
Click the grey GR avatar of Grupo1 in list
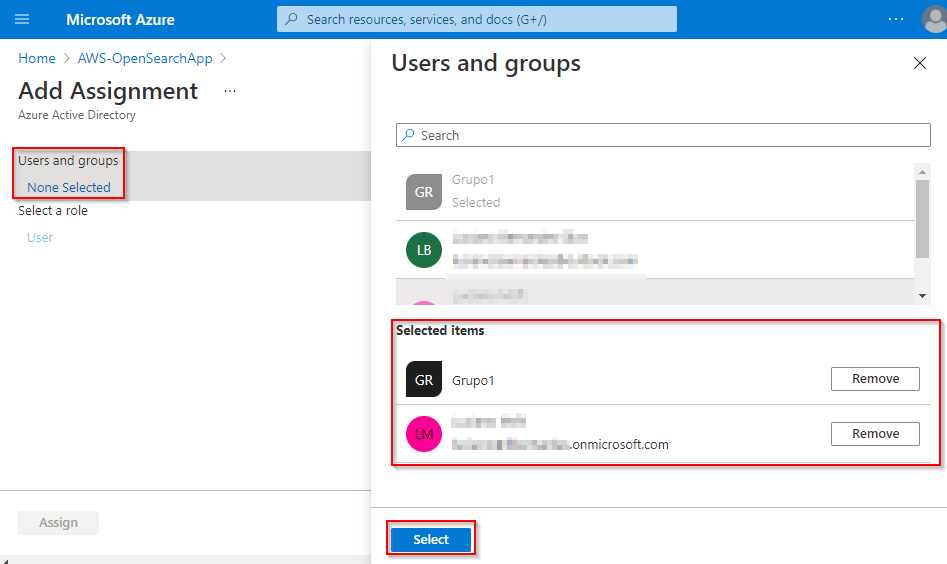click(424, 192)
